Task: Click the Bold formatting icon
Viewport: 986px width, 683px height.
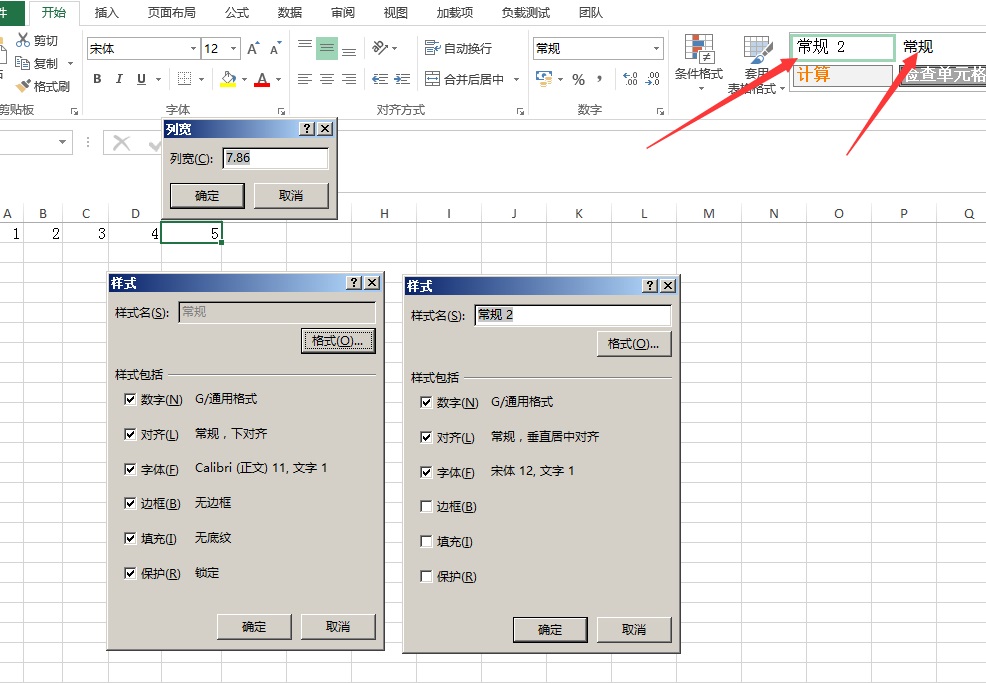Action: click(x=97, y=79)
